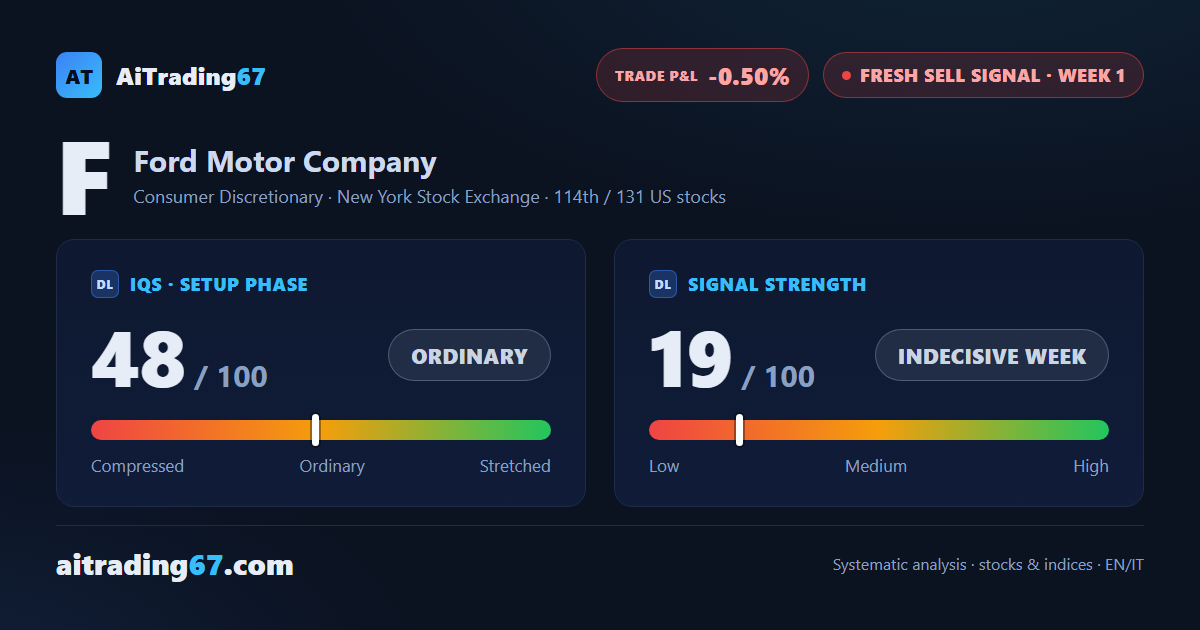Click the Stretched label under IQS bar

(x=515, y=466)
